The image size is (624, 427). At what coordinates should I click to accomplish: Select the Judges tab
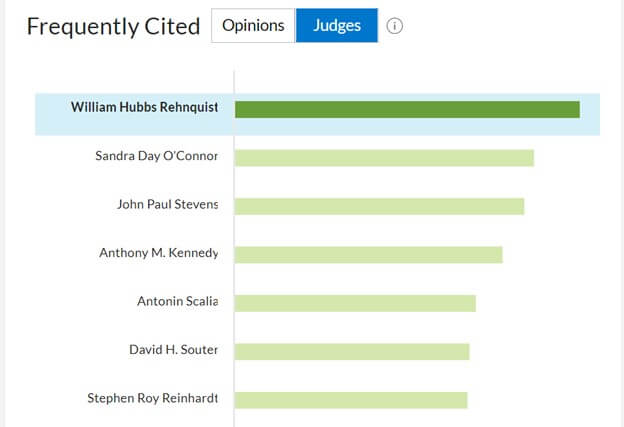(x=337, y=26)
